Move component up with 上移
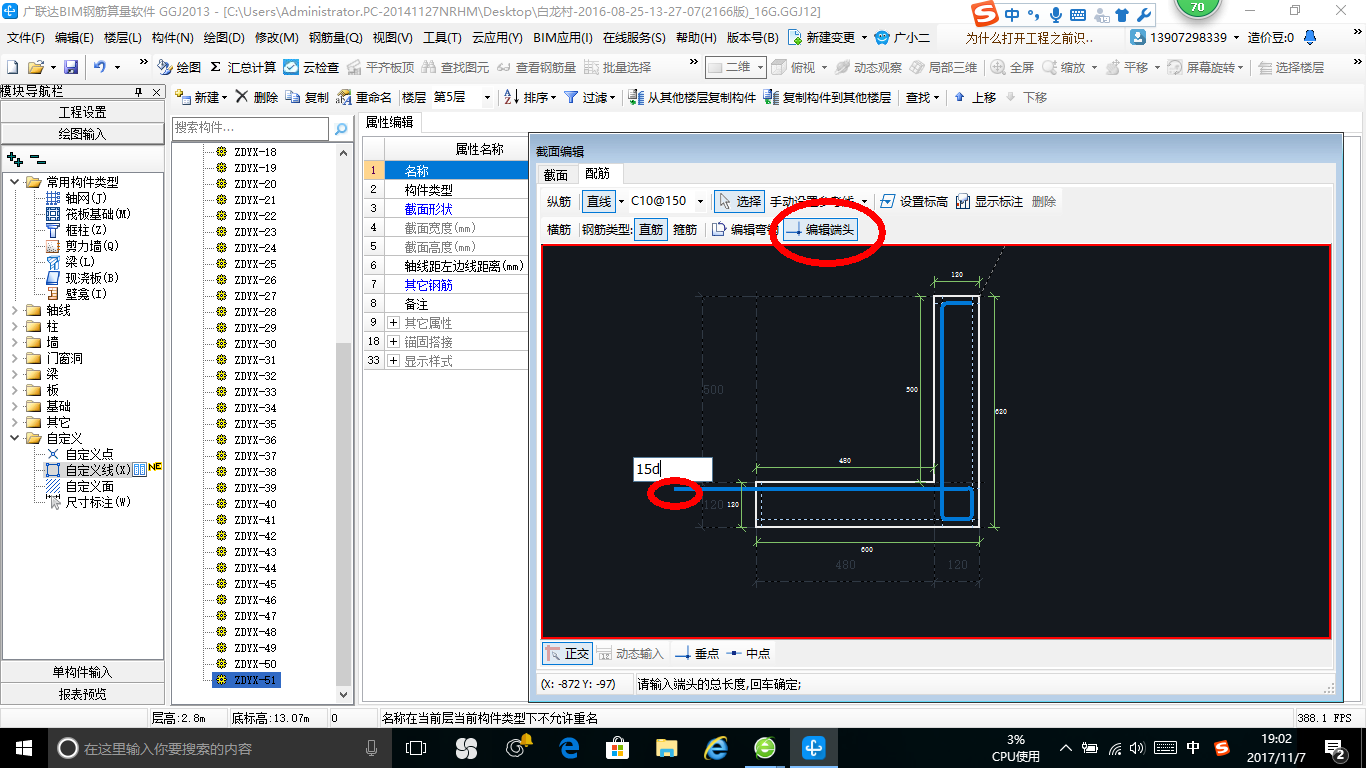Viewport: 1366px width, 768px height. (x=975, y=97)
